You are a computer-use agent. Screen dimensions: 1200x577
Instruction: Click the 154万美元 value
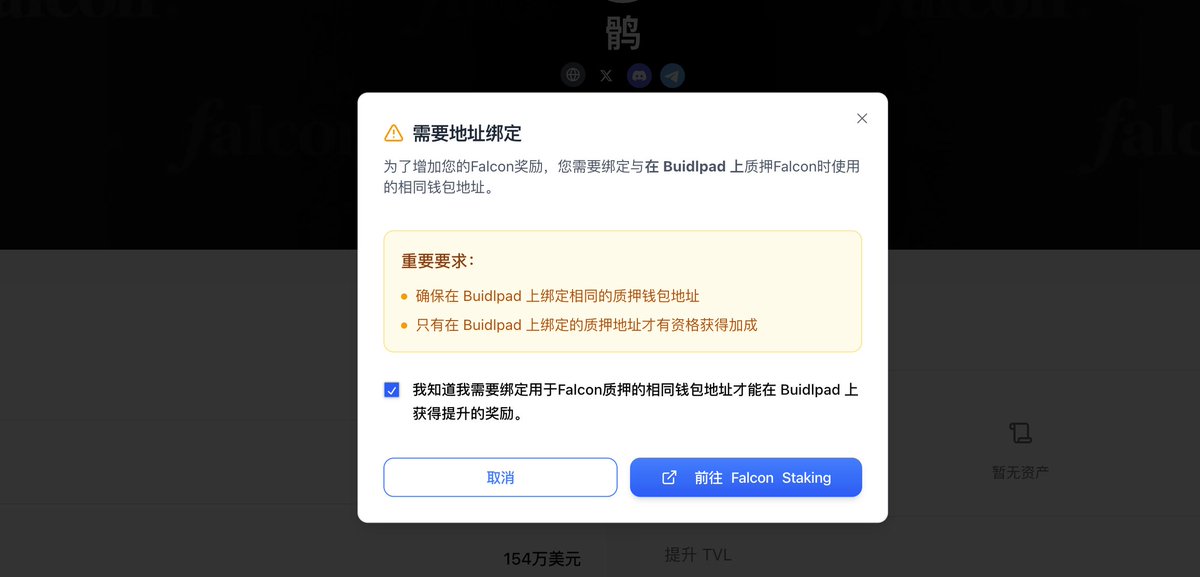(542, 559)
